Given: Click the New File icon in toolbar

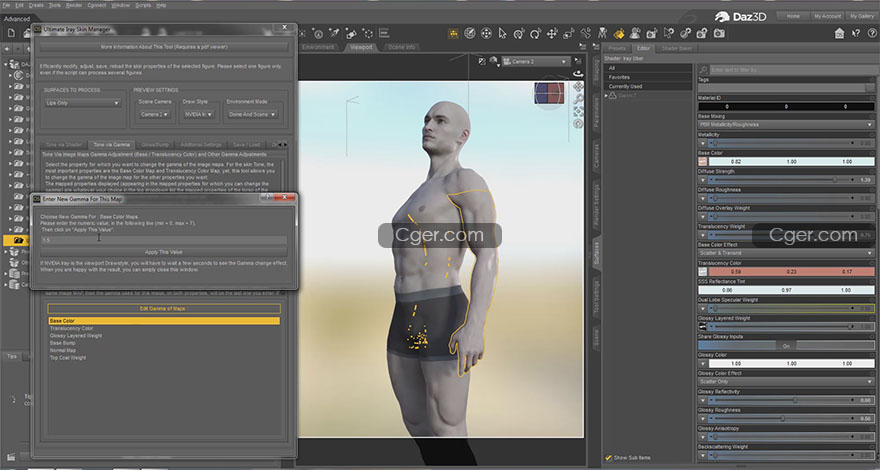Looking at the screenshot, I should 11,34.
